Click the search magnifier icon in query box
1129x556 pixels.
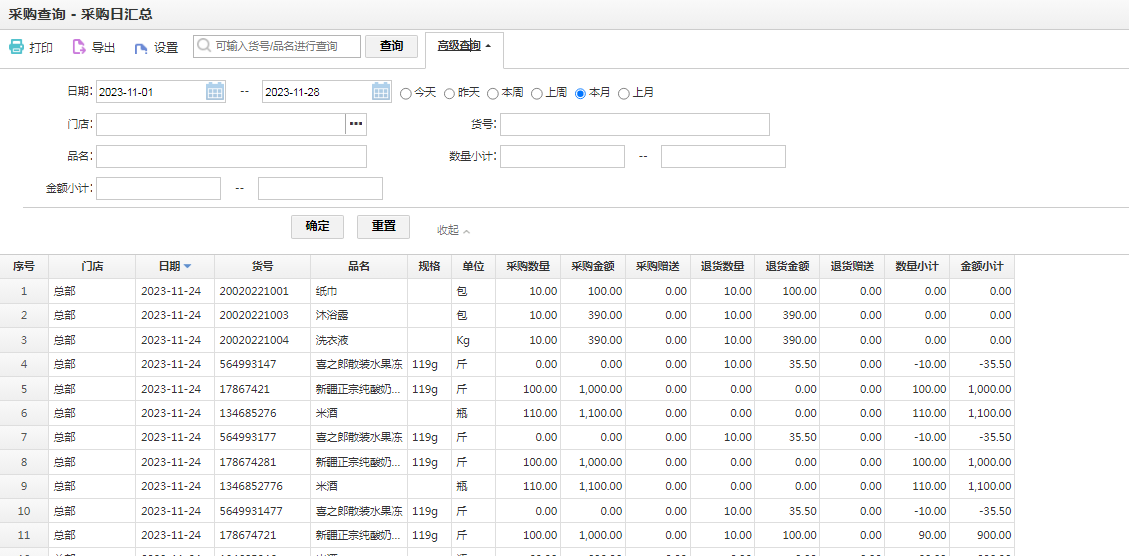pos(204,45)
